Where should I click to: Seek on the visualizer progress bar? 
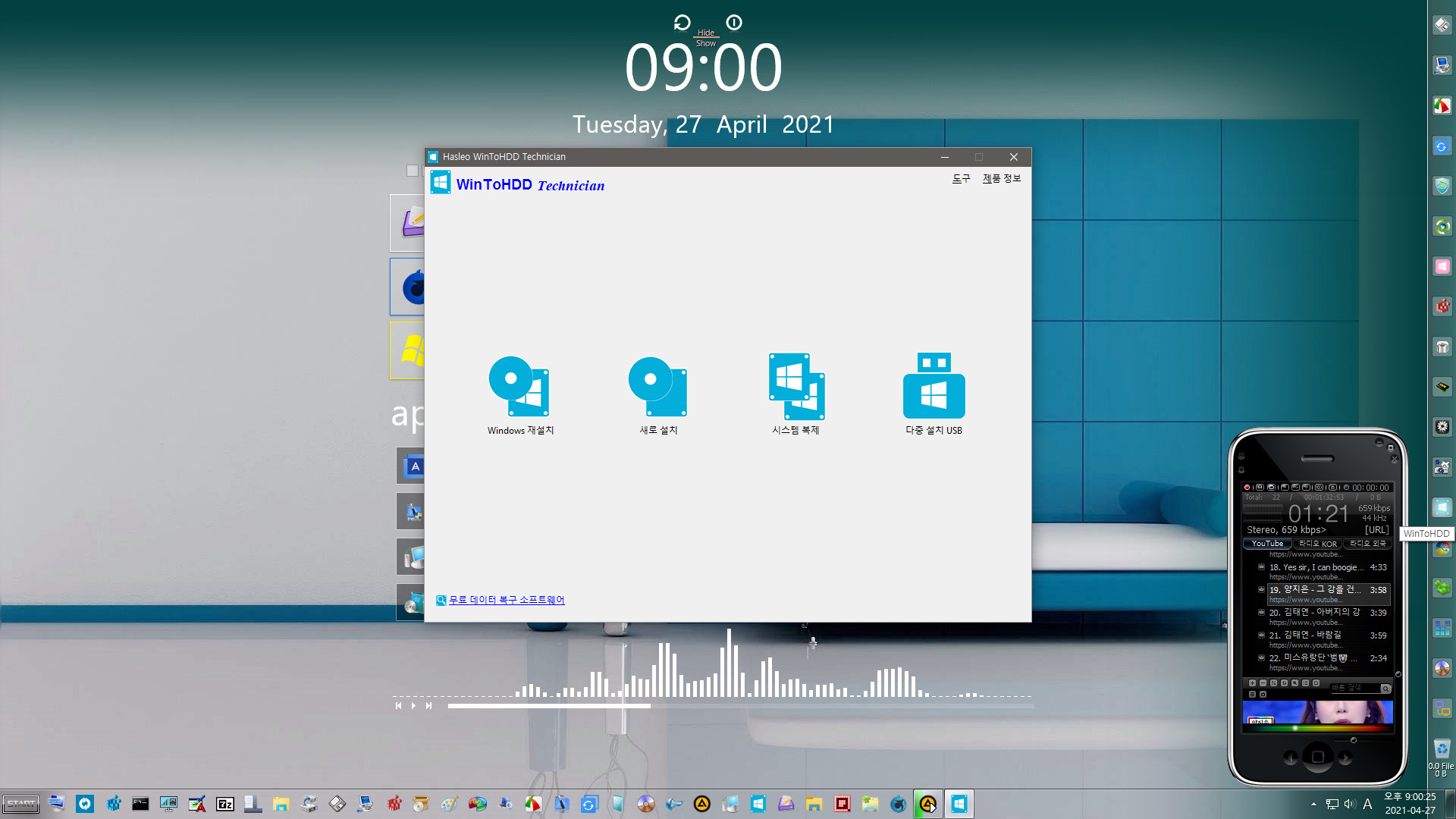(x=741, y=706)
